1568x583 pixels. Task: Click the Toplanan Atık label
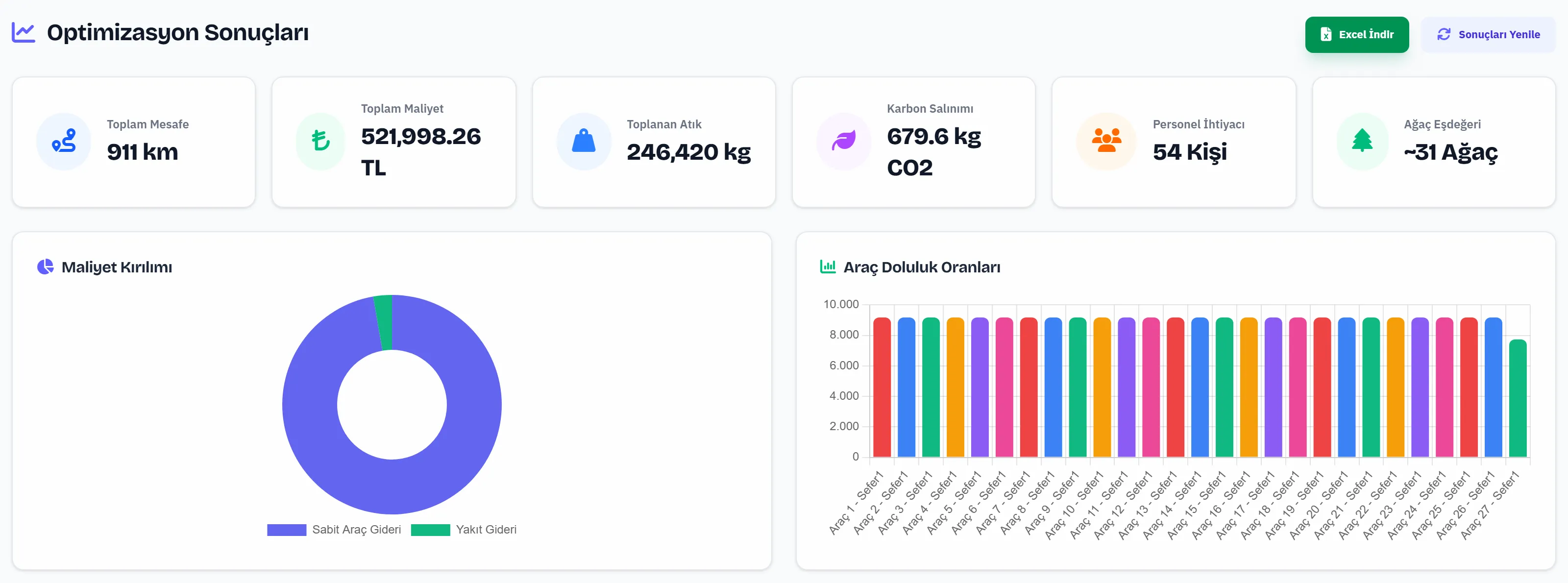click(x=663, y=124)
